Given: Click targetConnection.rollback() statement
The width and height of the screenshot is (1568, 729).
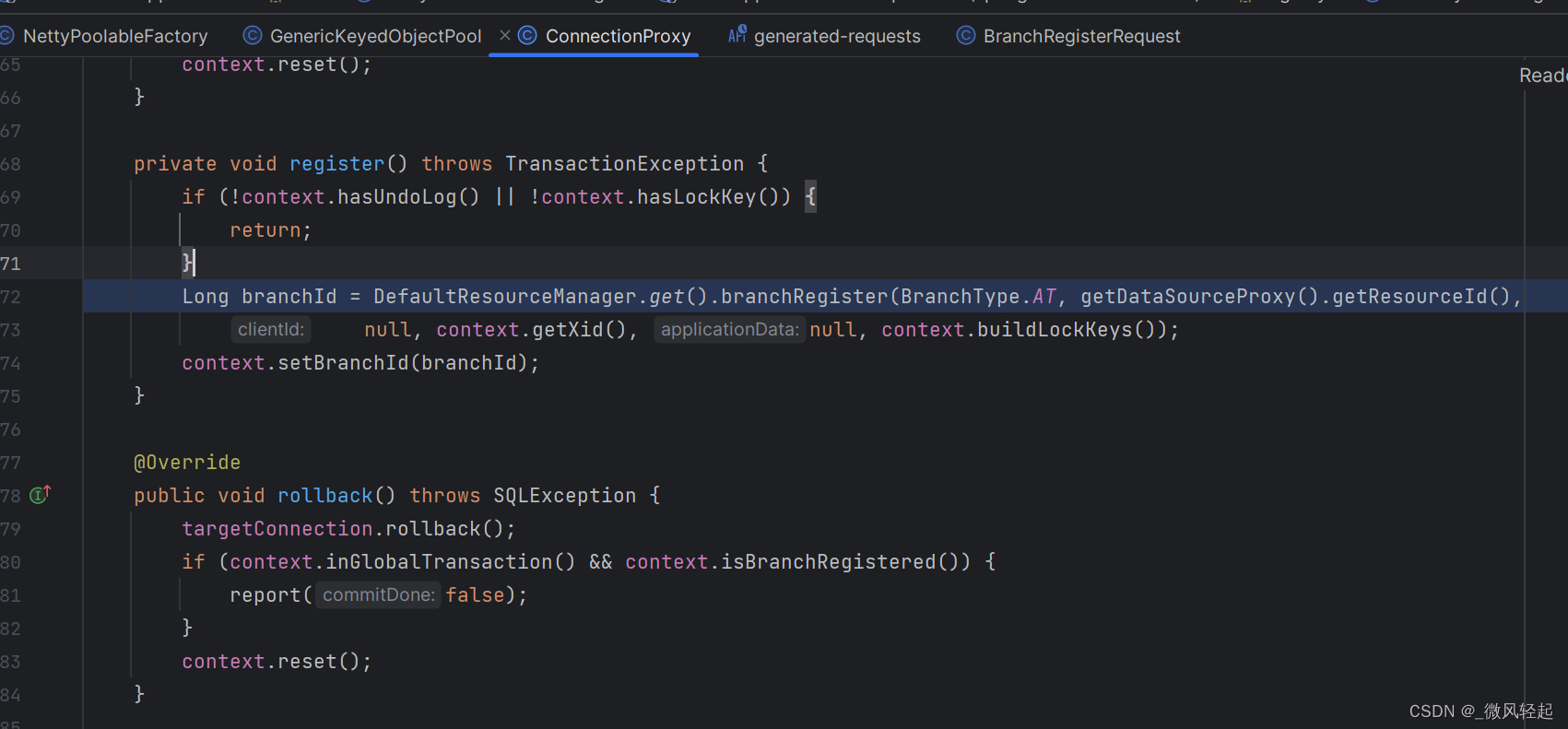Looking at the screenshot, I should pyautogui.click(x=348, y=529).
